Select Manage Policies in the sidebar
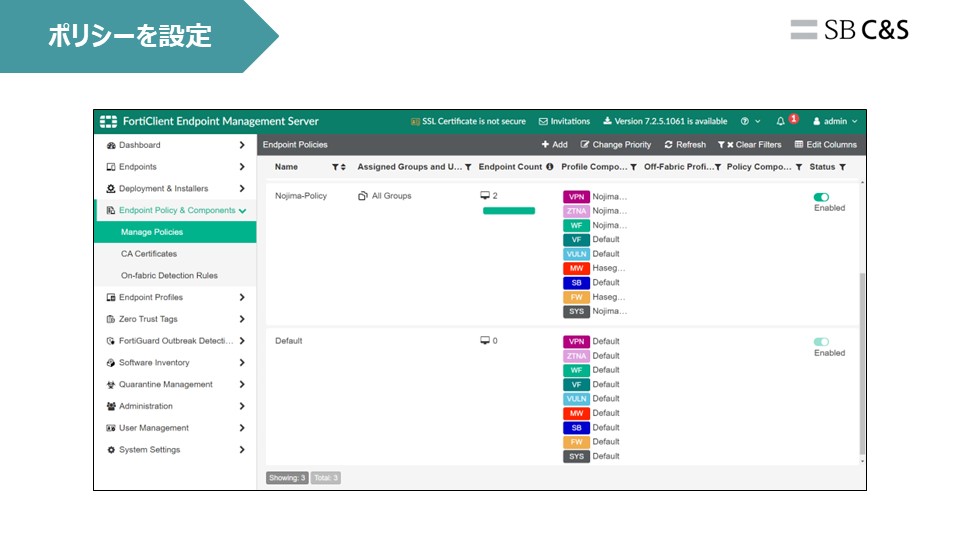This screenshot has width=960, height=540. pos(176,232)
